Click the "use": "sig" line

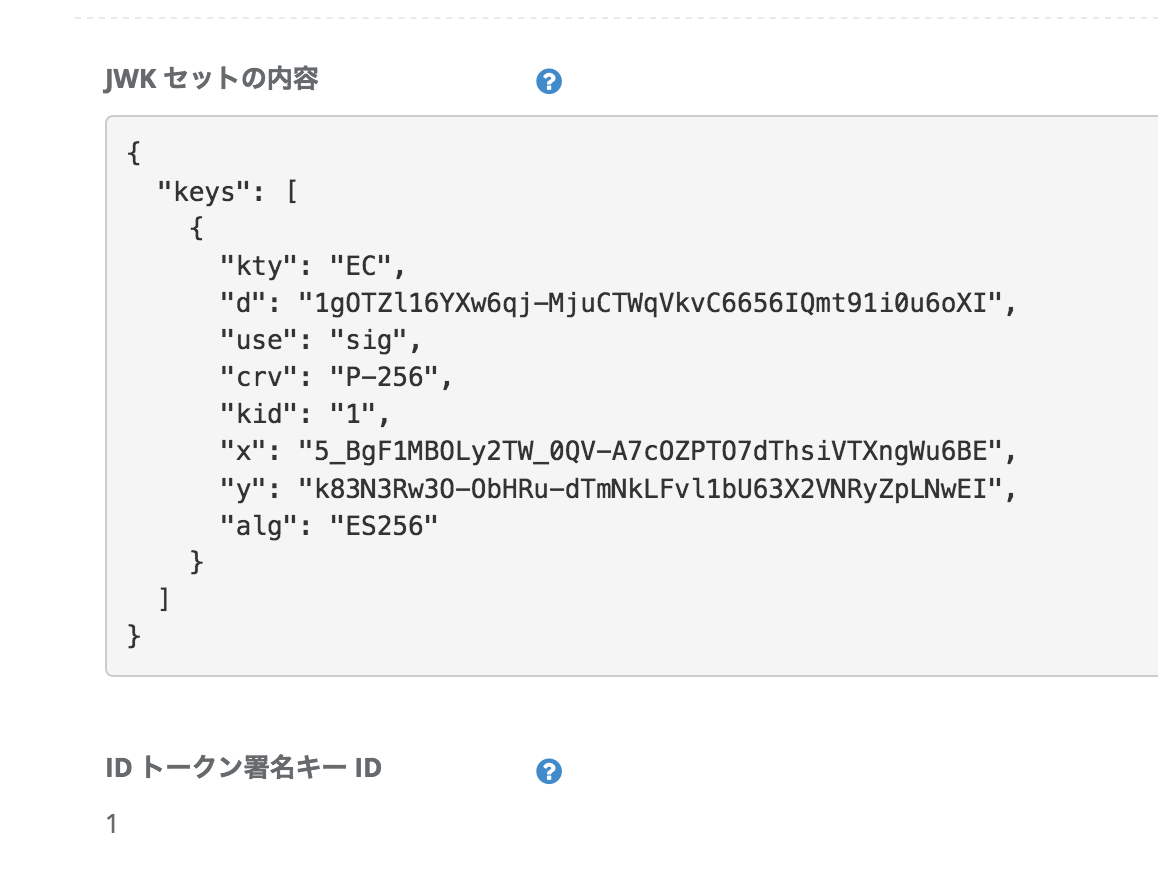[x=321, y=341]
